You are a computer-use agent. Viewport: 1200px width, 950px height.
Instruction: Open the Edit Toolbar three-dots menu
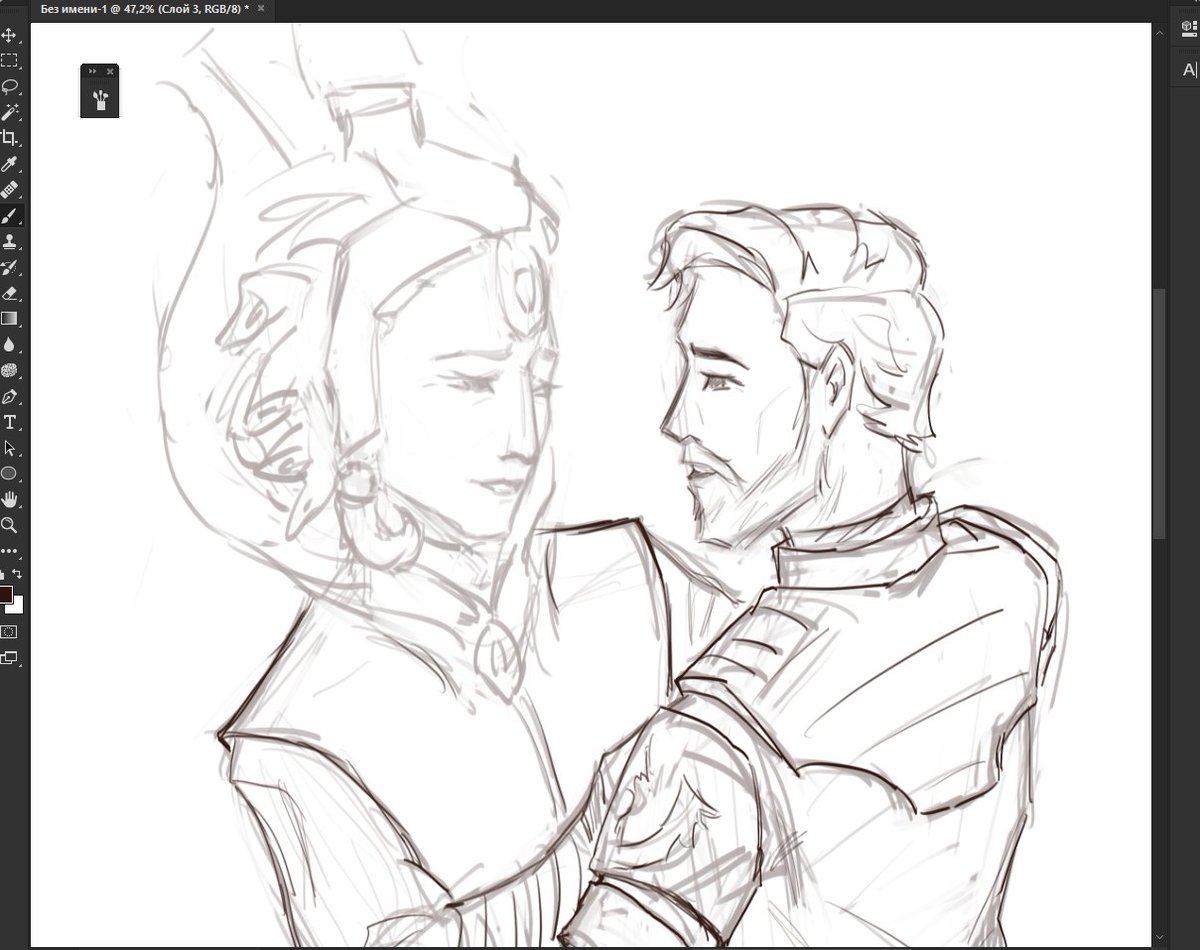point(9,551)
